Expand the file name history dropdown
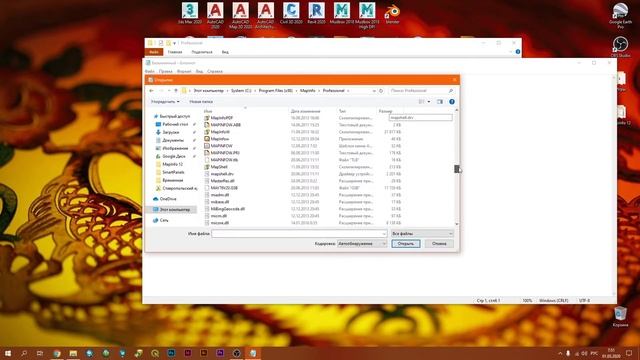This screenshot has height=360, width=640. click(x=384, y=233)
